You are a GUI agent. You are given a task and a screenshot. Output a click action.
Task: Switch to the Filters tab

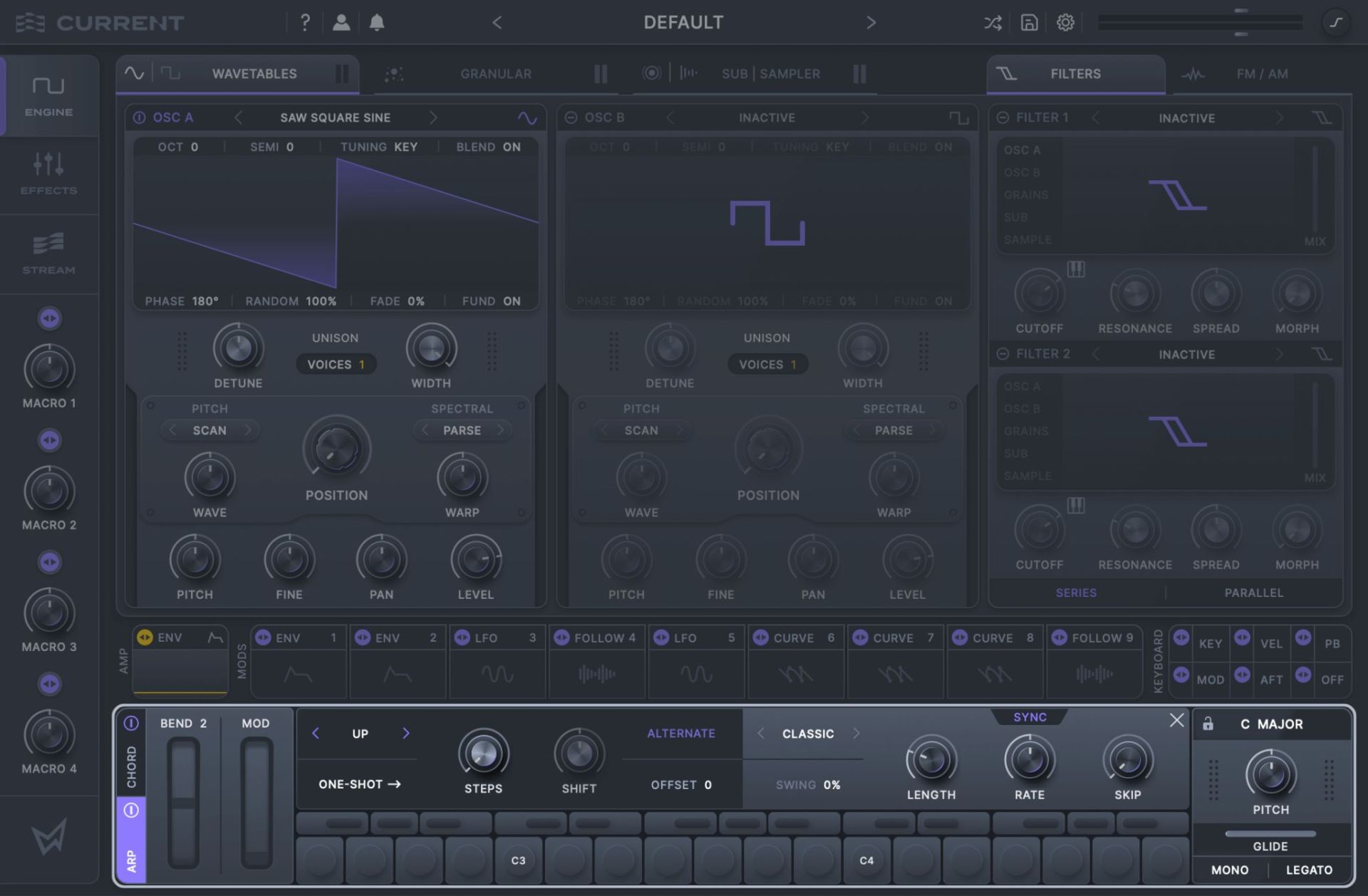[x=1075, y=73]
